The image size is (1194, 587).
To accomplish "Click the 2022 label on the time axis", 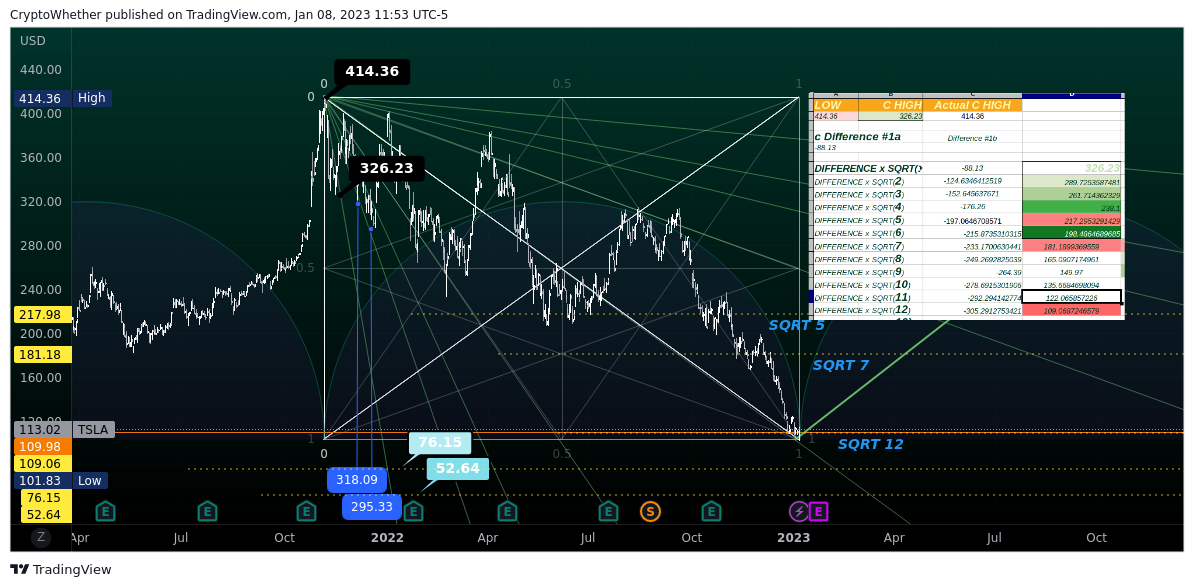I will point(387,538).
